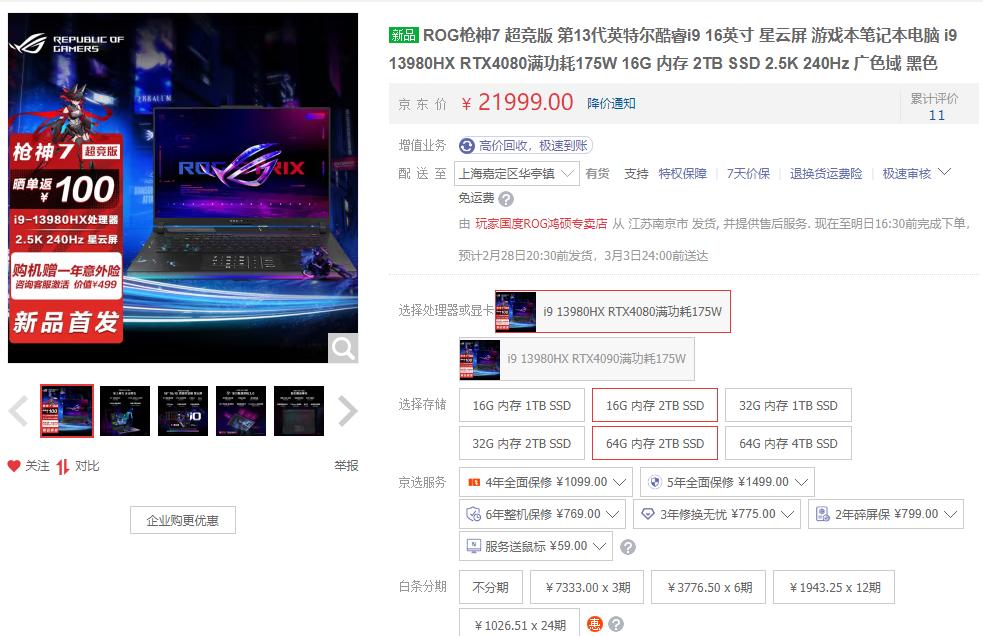Choose 16G 内存 1TB SSD storage
Viewport: 983px width, 636px height.
pyautogui.click(x=522, y=405)
